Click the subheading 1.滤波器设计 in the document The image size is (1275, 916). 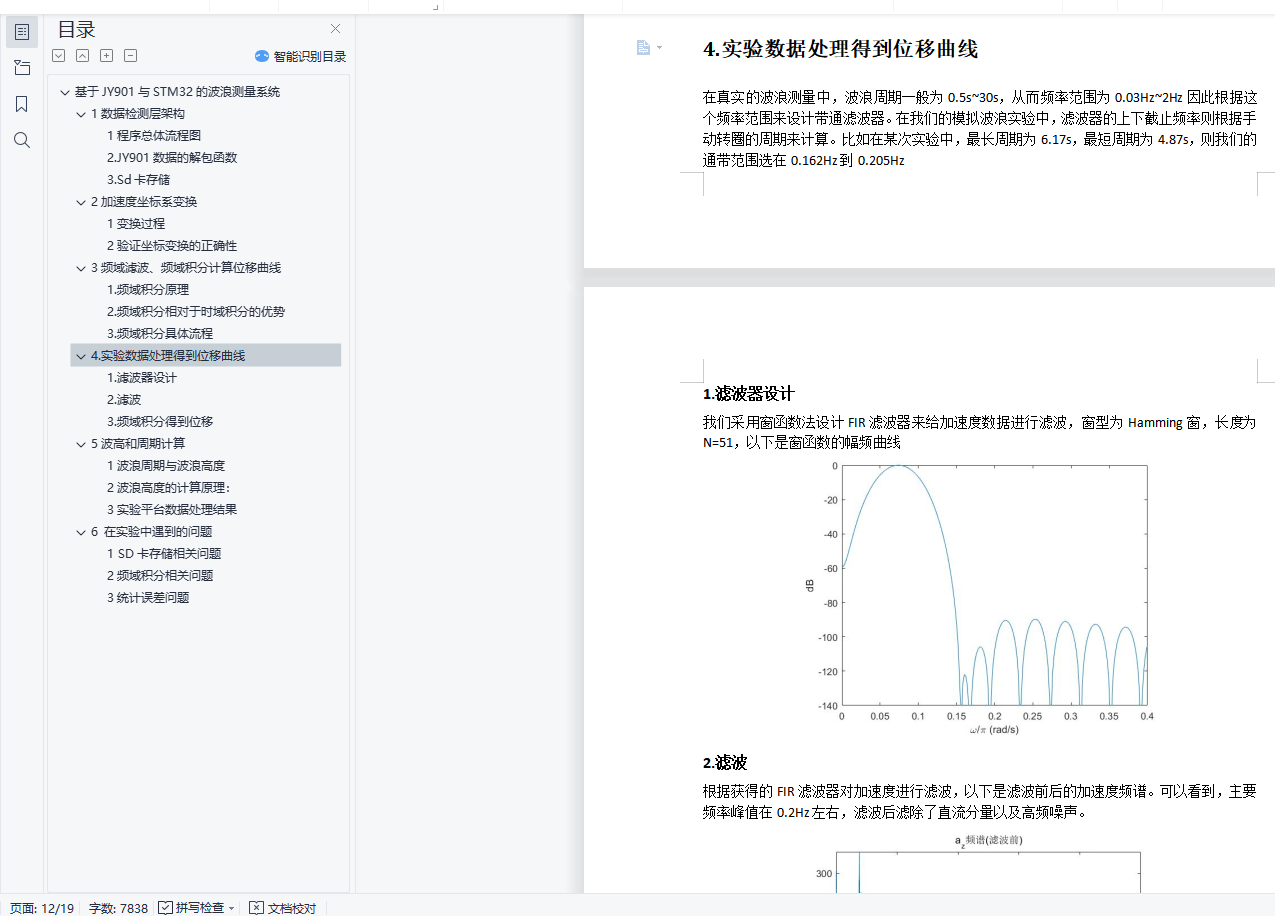(x=749, y=393)
